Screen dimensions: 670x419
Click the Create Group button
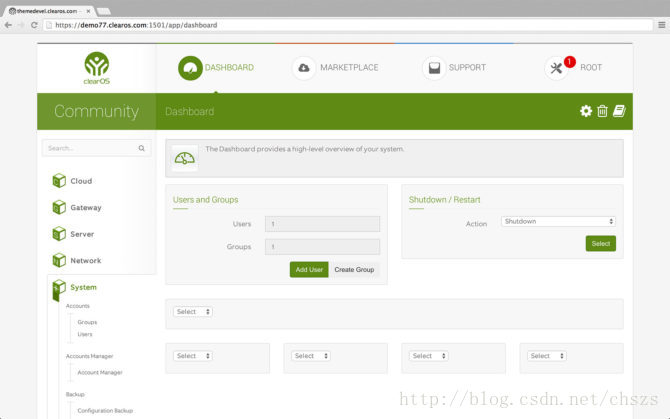coord(354,270)
